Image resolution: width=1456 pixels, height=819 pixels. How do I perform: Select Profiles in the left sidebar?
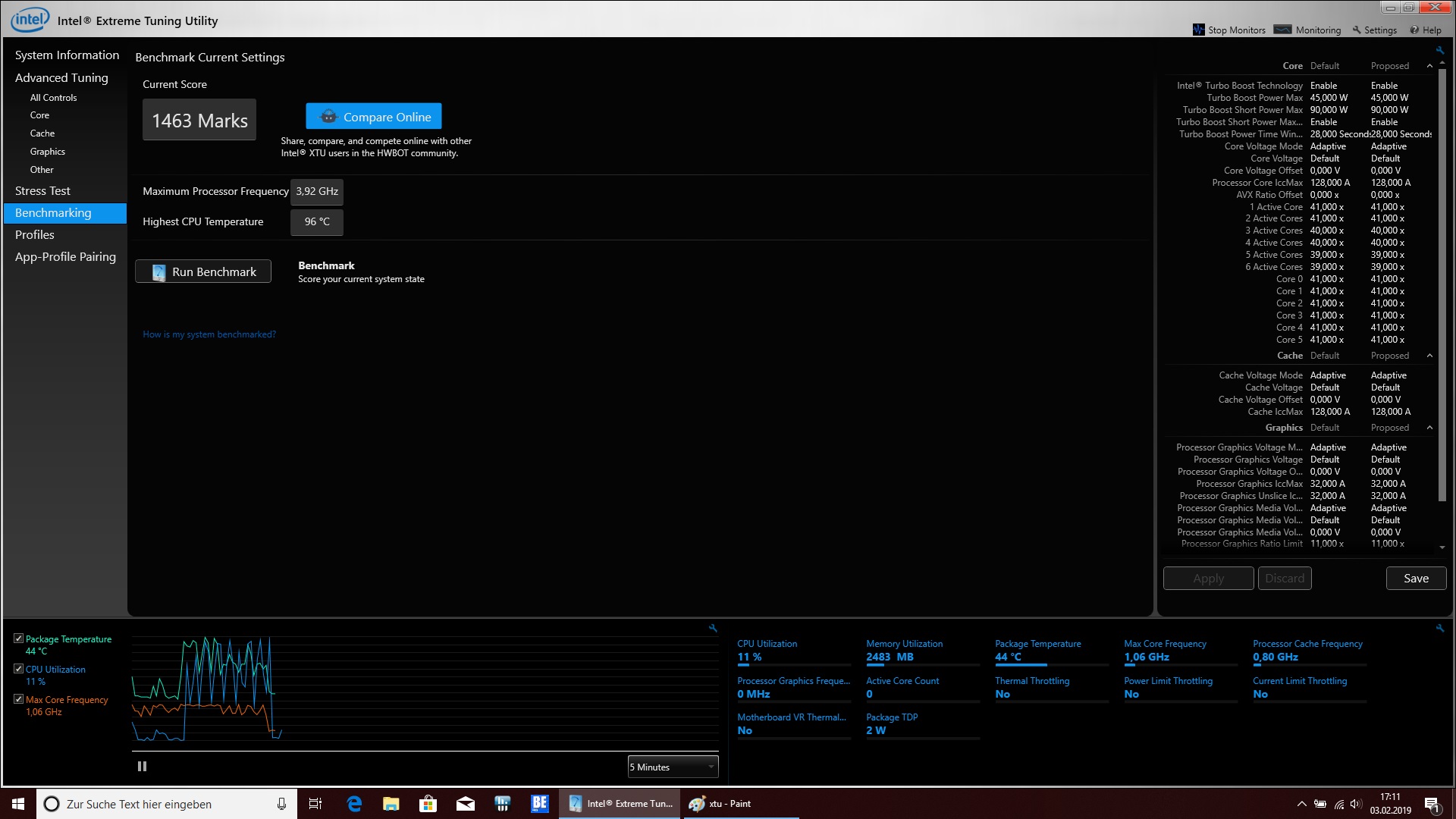(x=35, y=235)
